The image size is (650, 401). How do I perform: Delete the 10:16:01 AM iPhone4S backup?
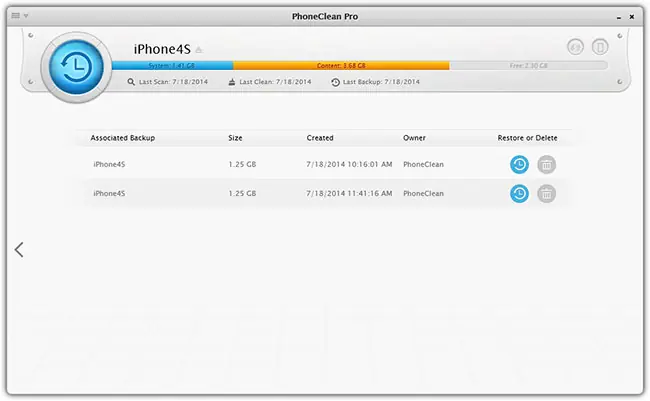tap(546, 165)
